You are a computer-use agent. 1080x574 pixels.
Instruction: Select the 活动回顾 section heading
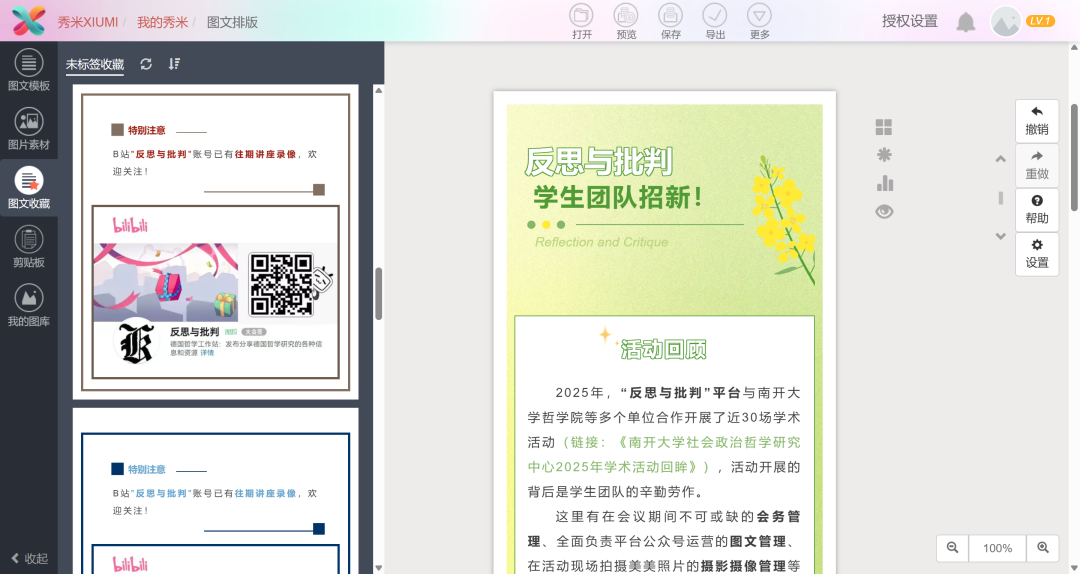click(663, 349)
